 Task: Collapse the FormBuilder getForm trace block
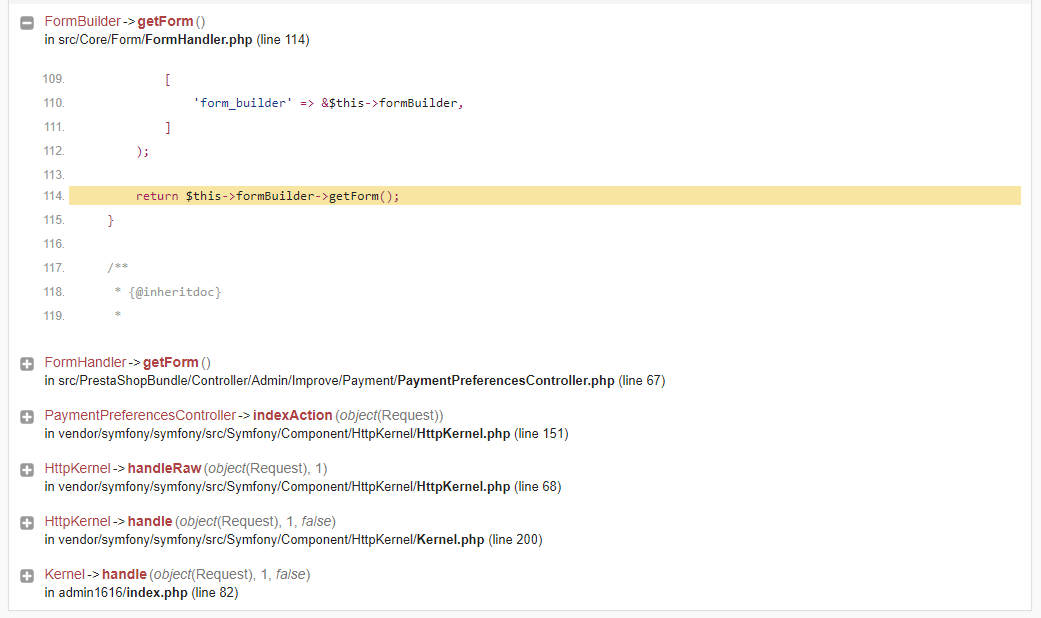coord(27,23)
